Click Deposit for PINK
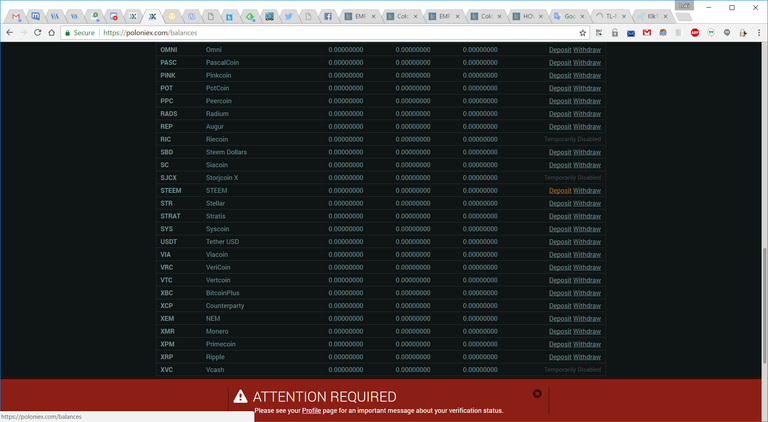This screenshot has height=422, width=768. 560,75
